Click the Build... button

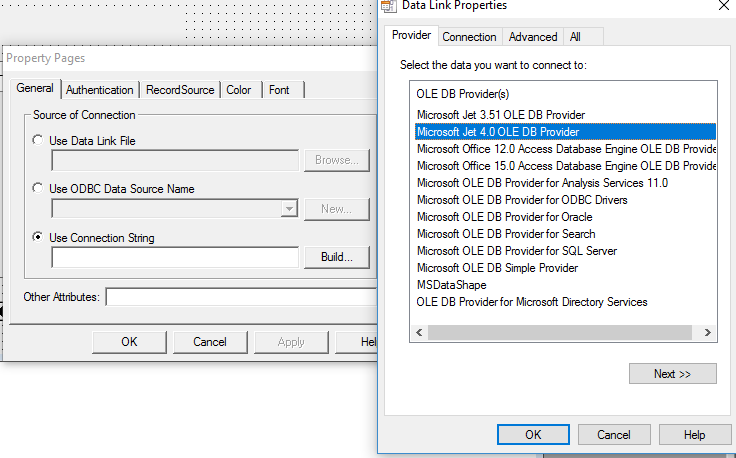tap(337, 257)
